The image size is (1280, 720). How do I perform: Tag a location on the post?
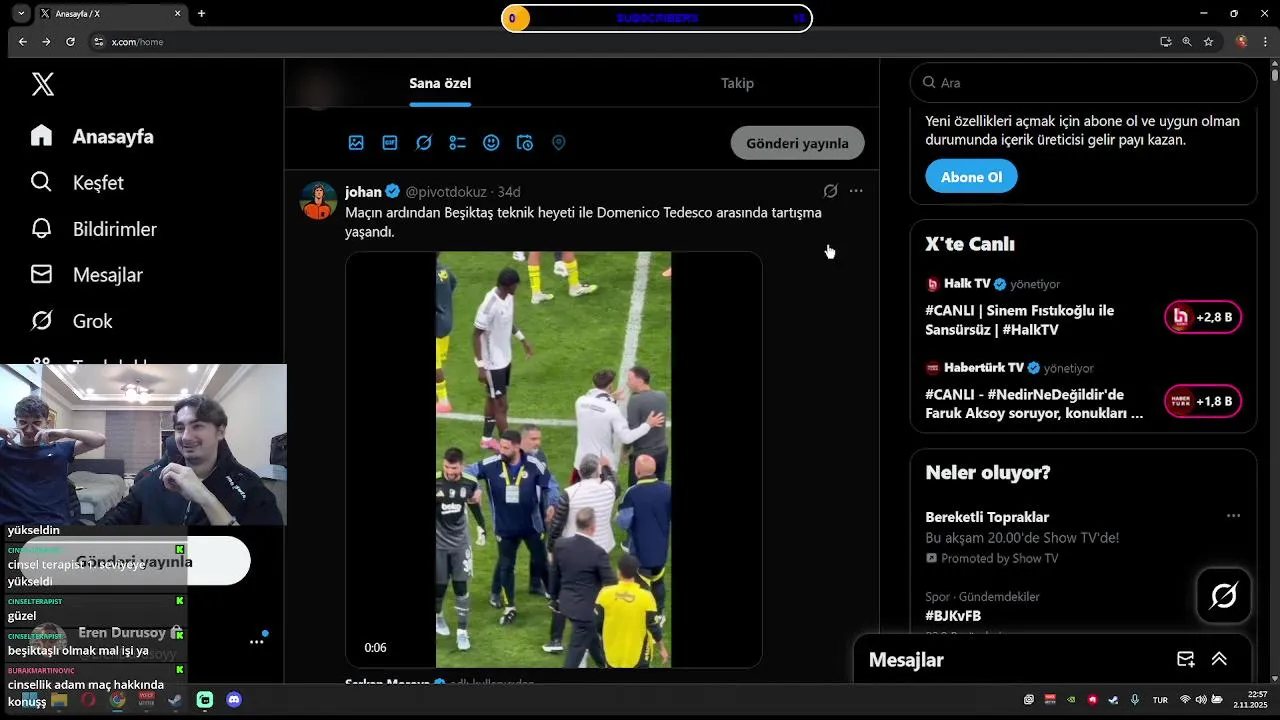559,143
